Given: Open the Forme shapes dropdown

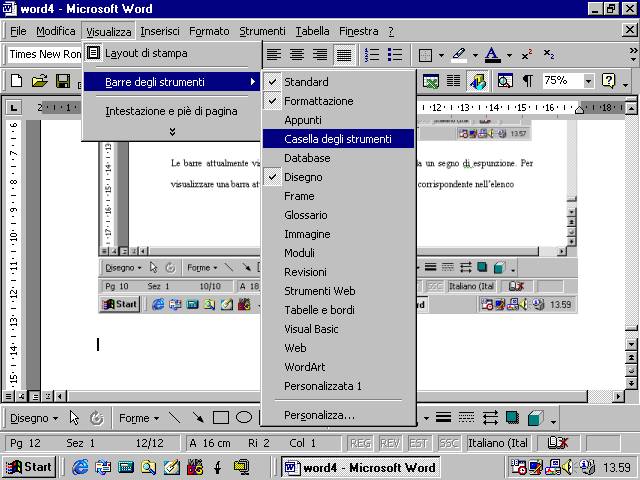Looking at the screenshot, I should pyautogui.click(x=139, y=418).
